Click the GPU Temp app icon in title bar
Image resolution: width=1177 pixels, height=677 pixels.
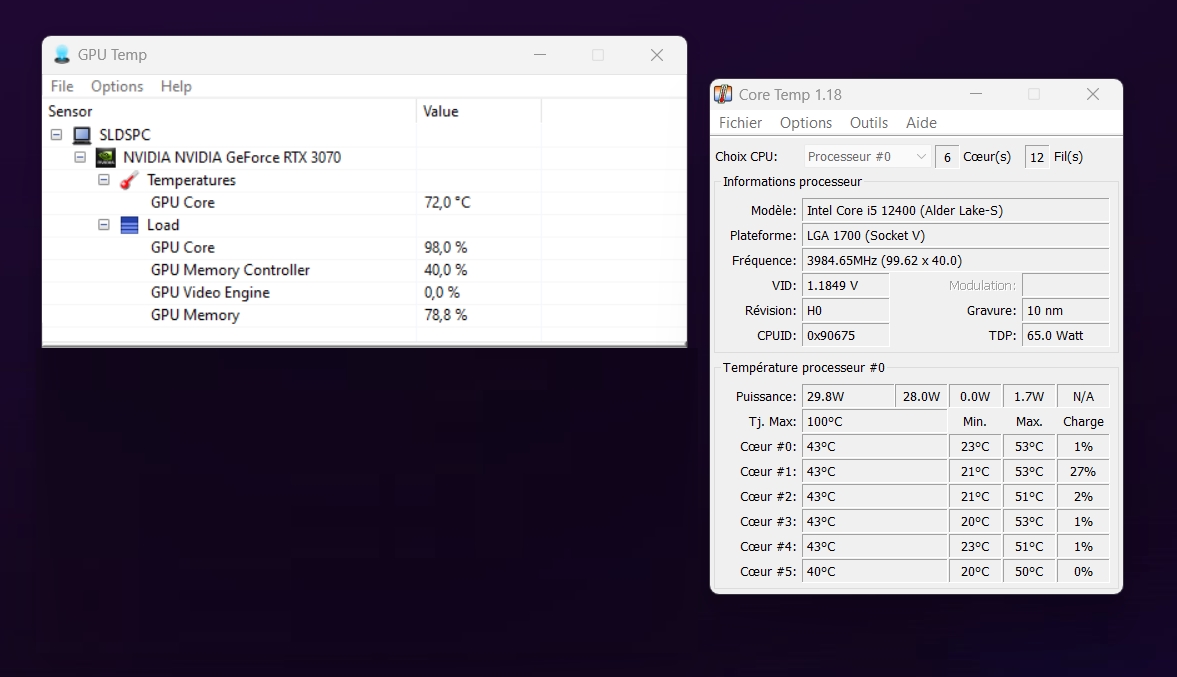tap(62, 55)
